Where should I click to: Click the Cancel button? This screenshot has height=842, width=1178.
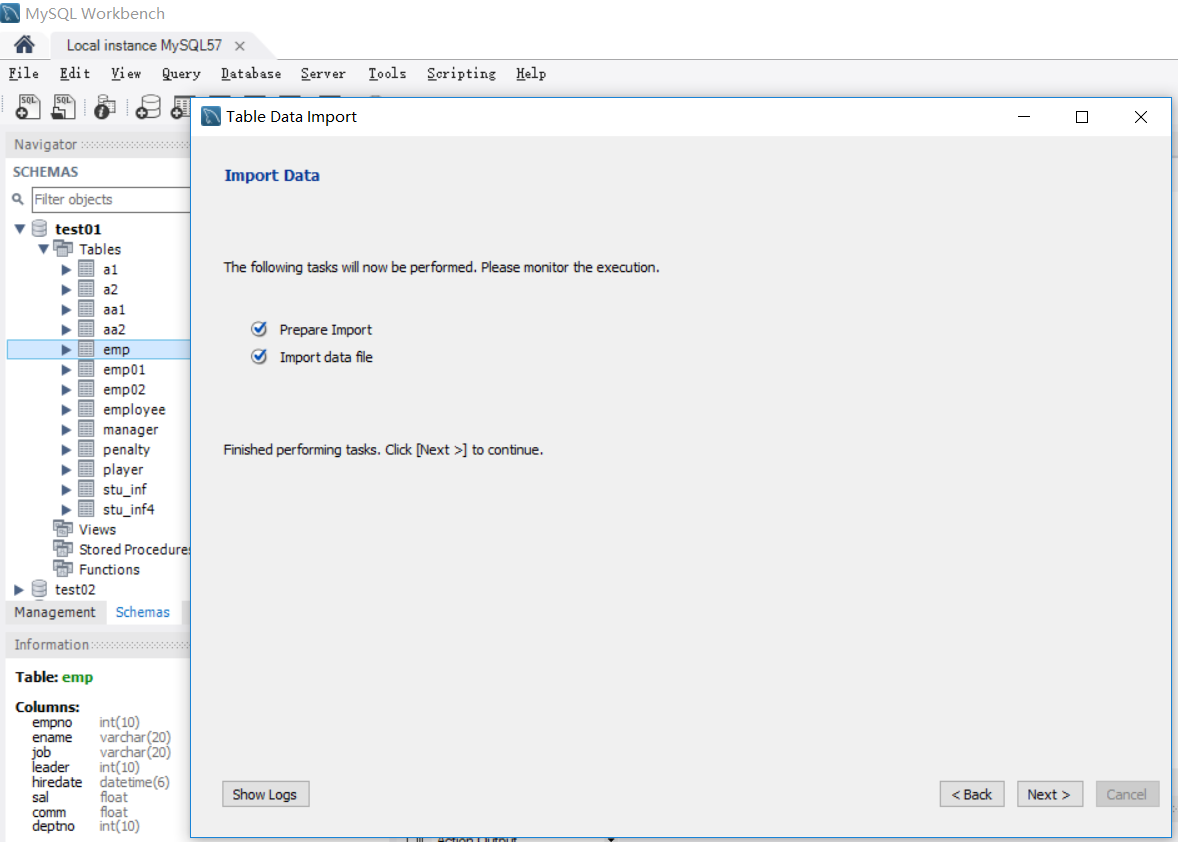pos(1127,794)
